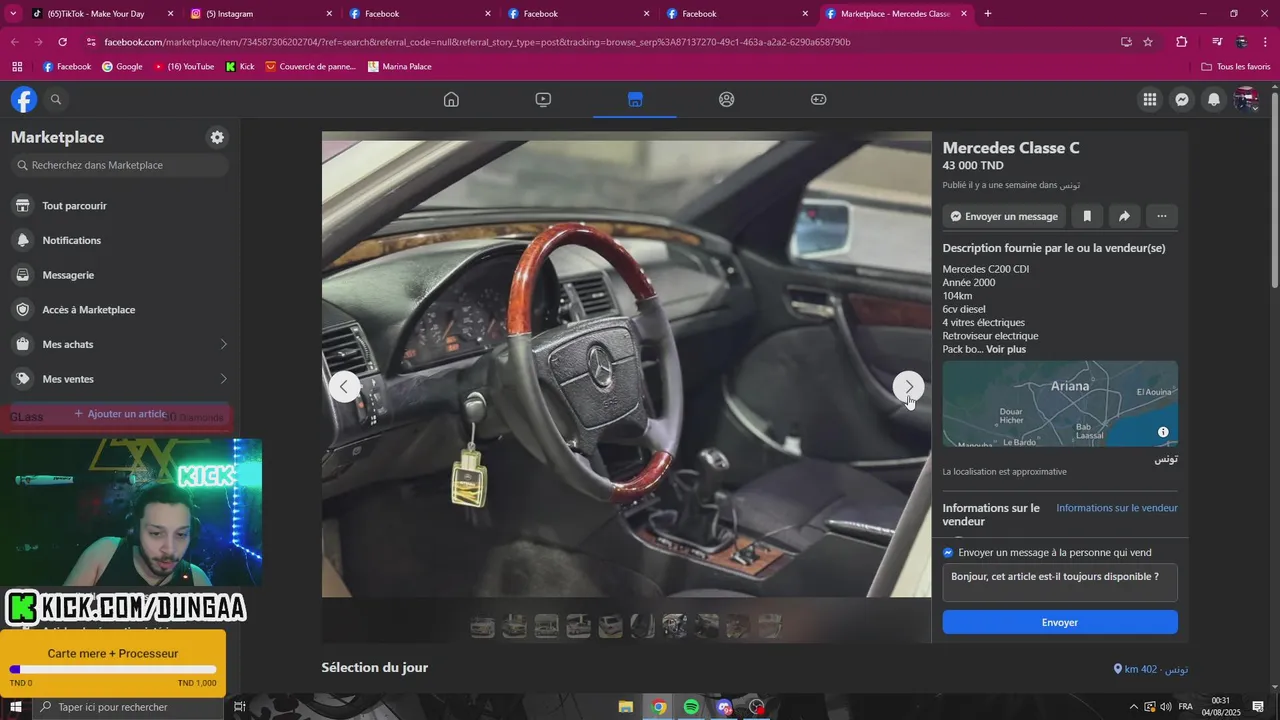Click the Facebook search magnifier icon

pos(56,99)
